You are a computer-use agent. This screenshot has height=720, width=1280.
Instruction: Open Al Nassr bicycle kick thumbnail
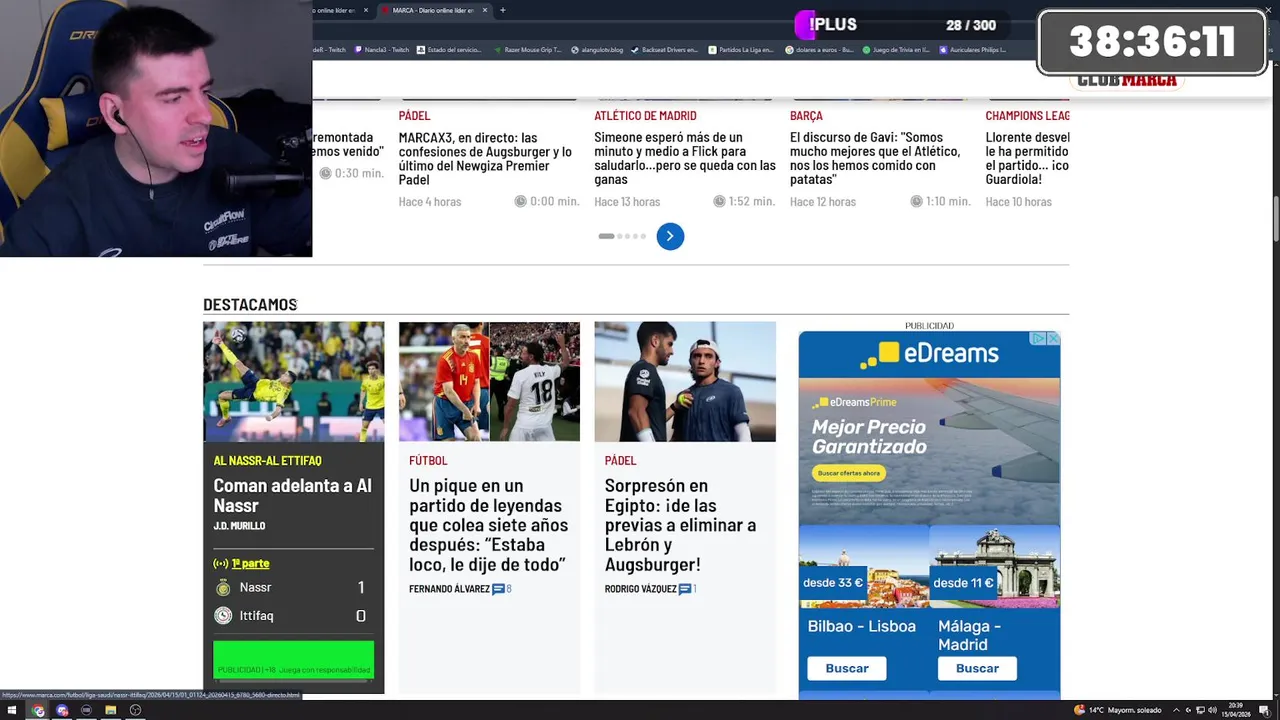pyautogui.click(x=293, y=381)
